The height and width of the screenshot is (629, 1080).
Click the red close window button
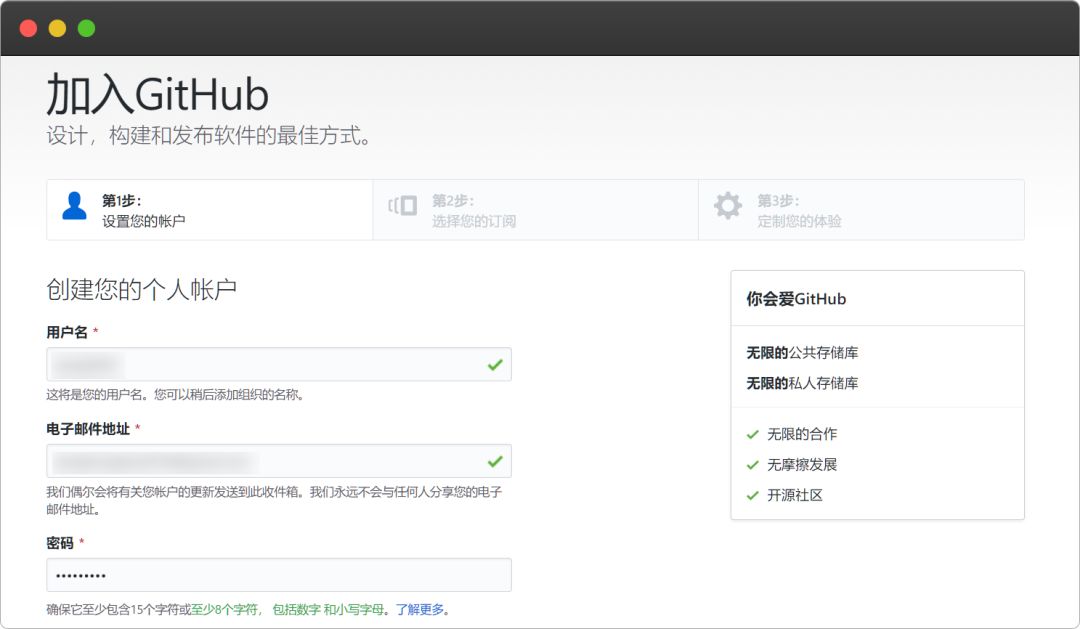tap(28, 28)
